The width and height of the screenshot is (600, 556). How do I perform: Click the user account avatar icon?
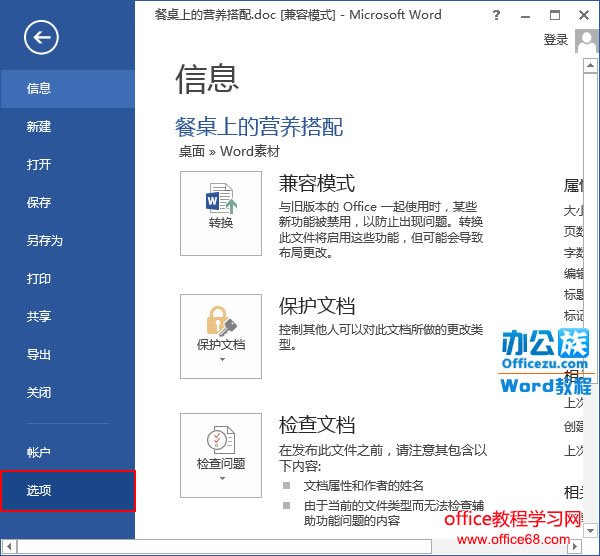point(586,41)
